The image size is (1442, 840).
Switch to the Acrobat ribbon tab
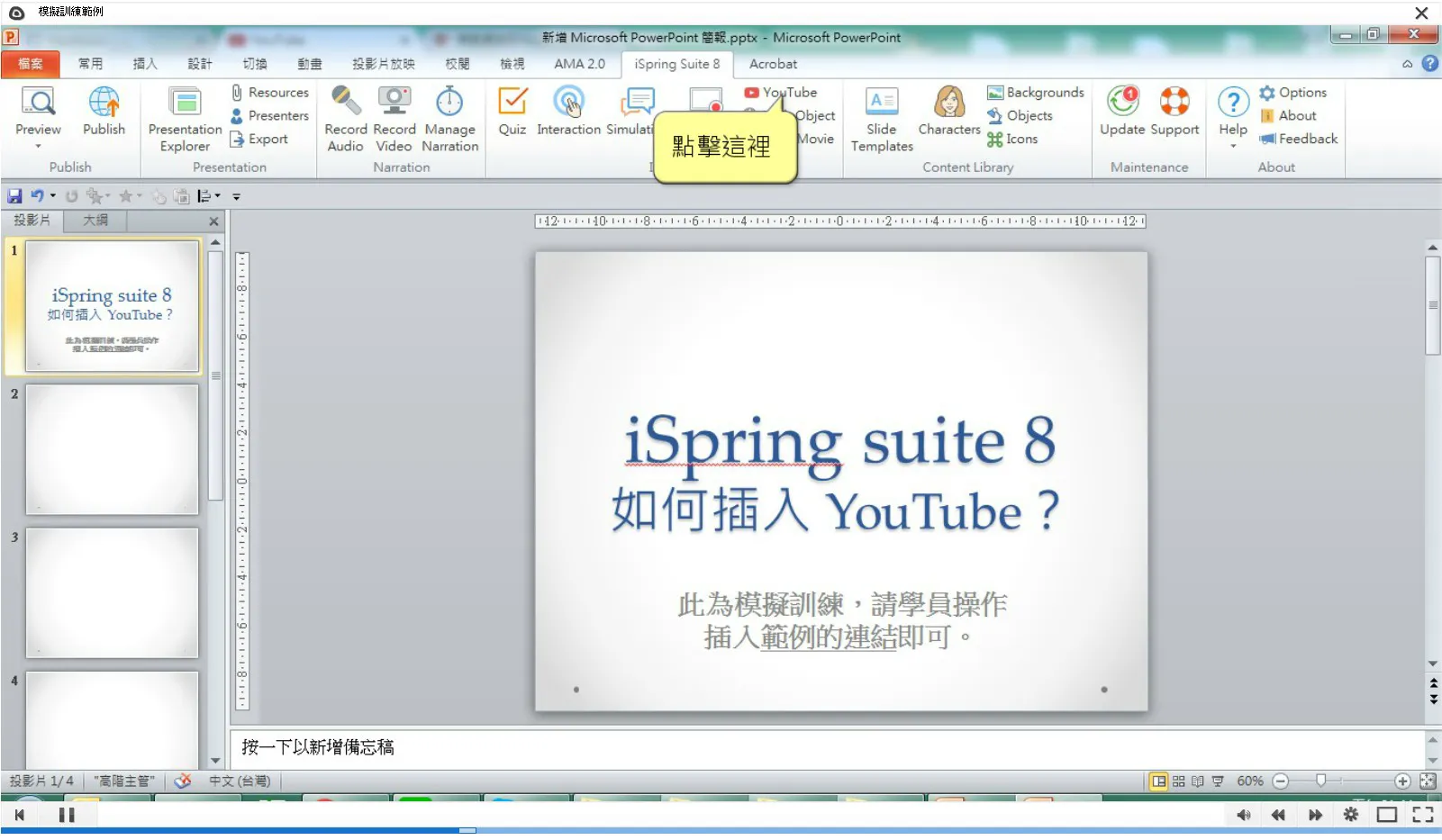(772, 64)
